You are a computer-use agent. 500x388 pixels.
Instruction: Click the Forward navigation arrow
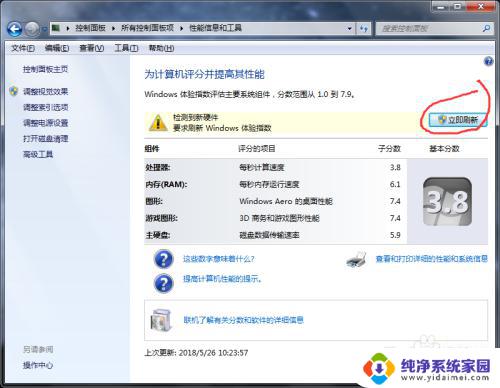32,29
